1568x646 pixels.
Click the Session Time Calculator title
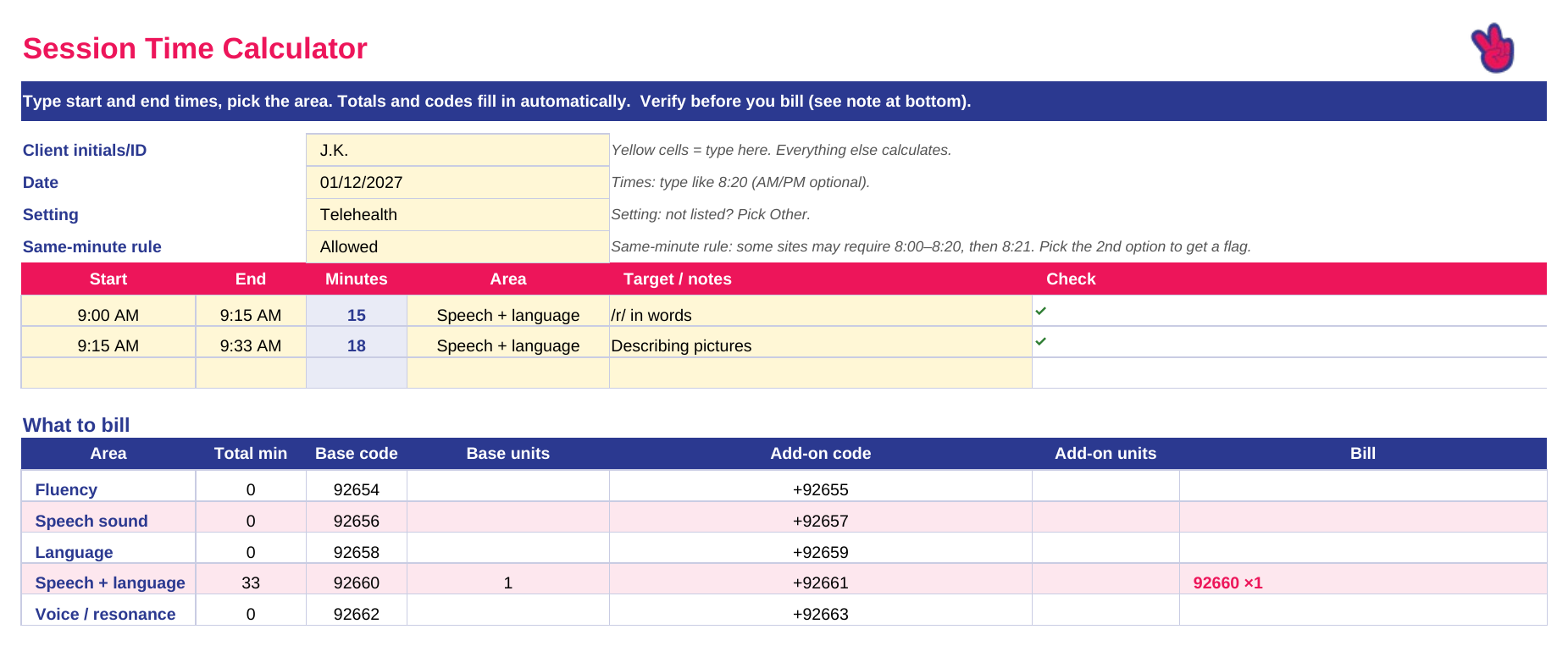coord(195,48)
